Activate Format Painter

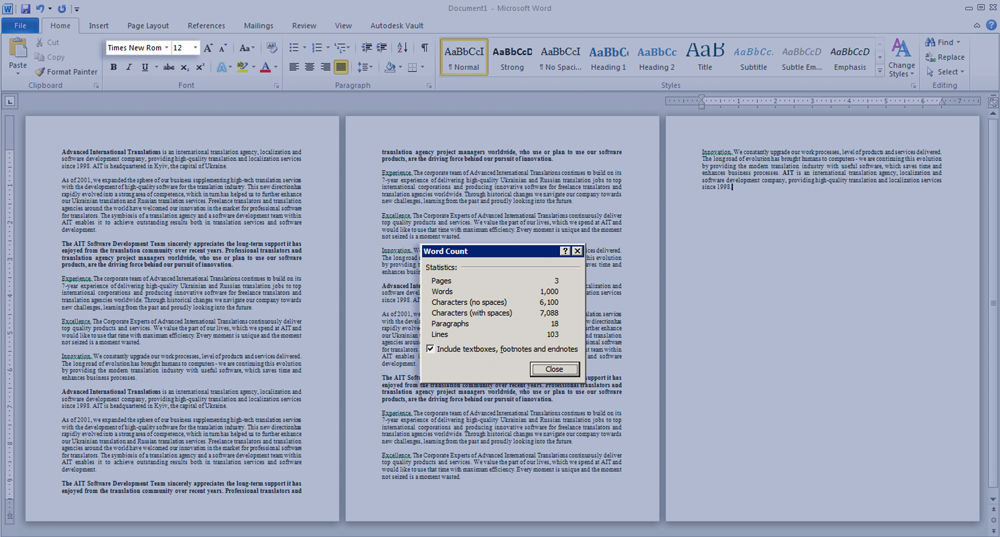click(x=66, y=71)
